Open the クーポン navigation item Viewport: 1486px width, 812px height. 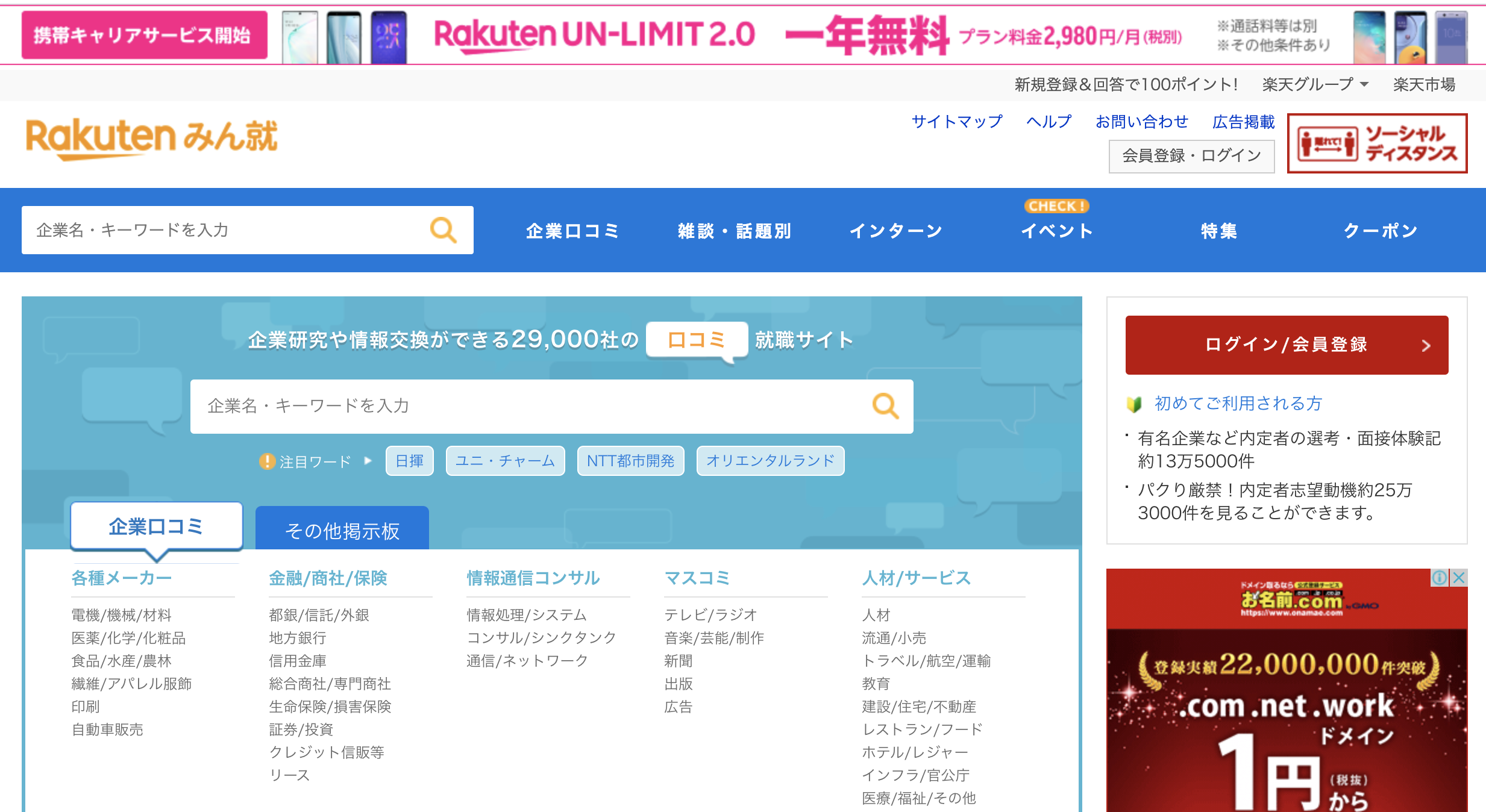(x=1381, y=231)
